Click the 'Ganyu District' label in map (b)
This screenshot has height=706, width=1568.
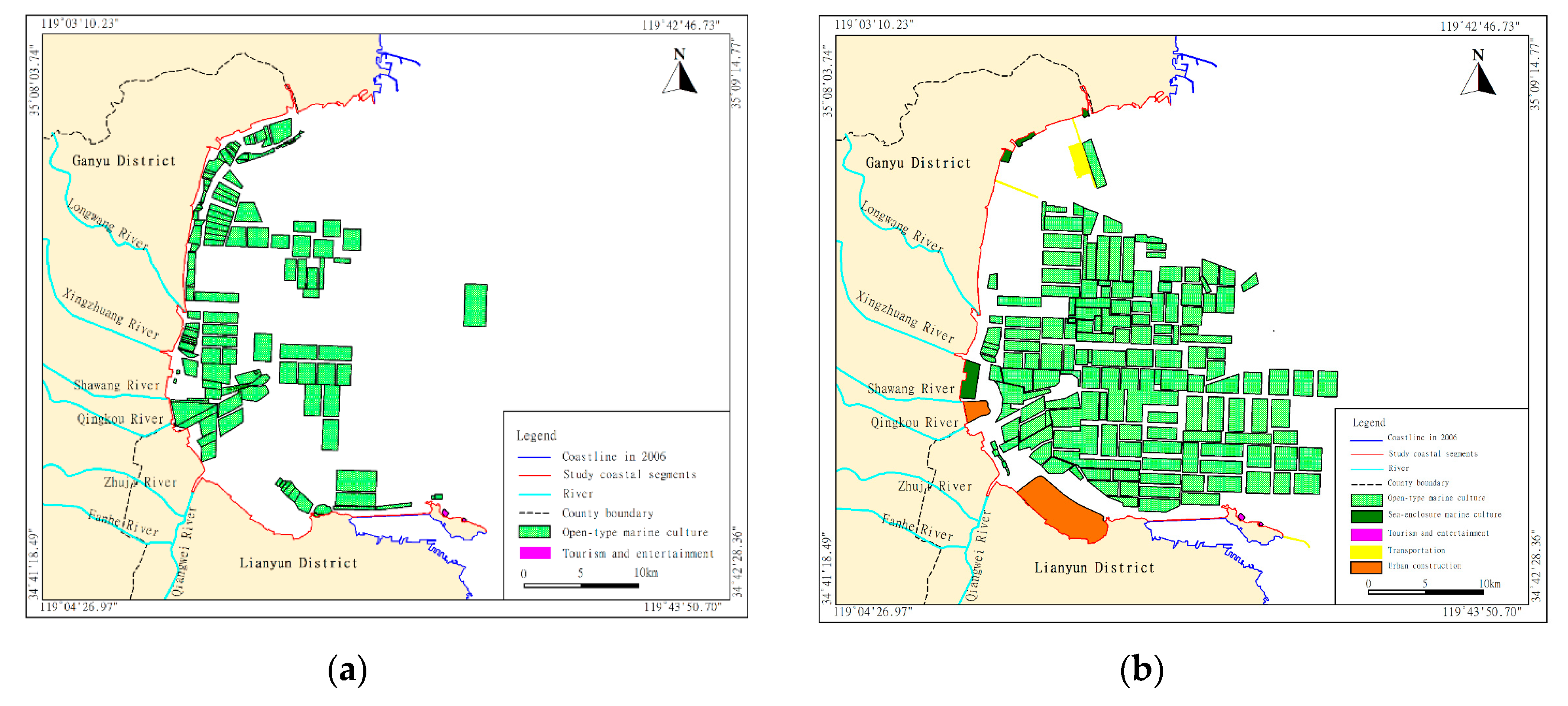point(918,162)
